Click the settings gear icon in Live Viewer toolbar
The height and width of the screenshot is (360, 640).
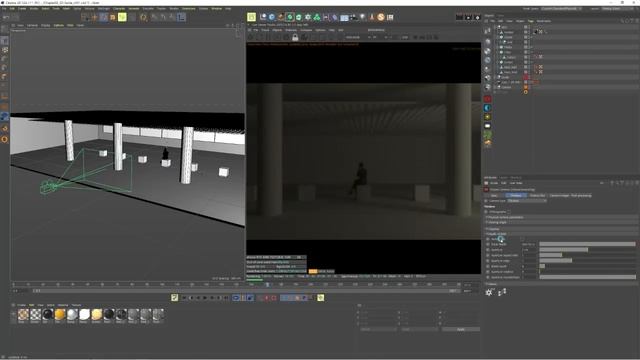tap(286, 37)
